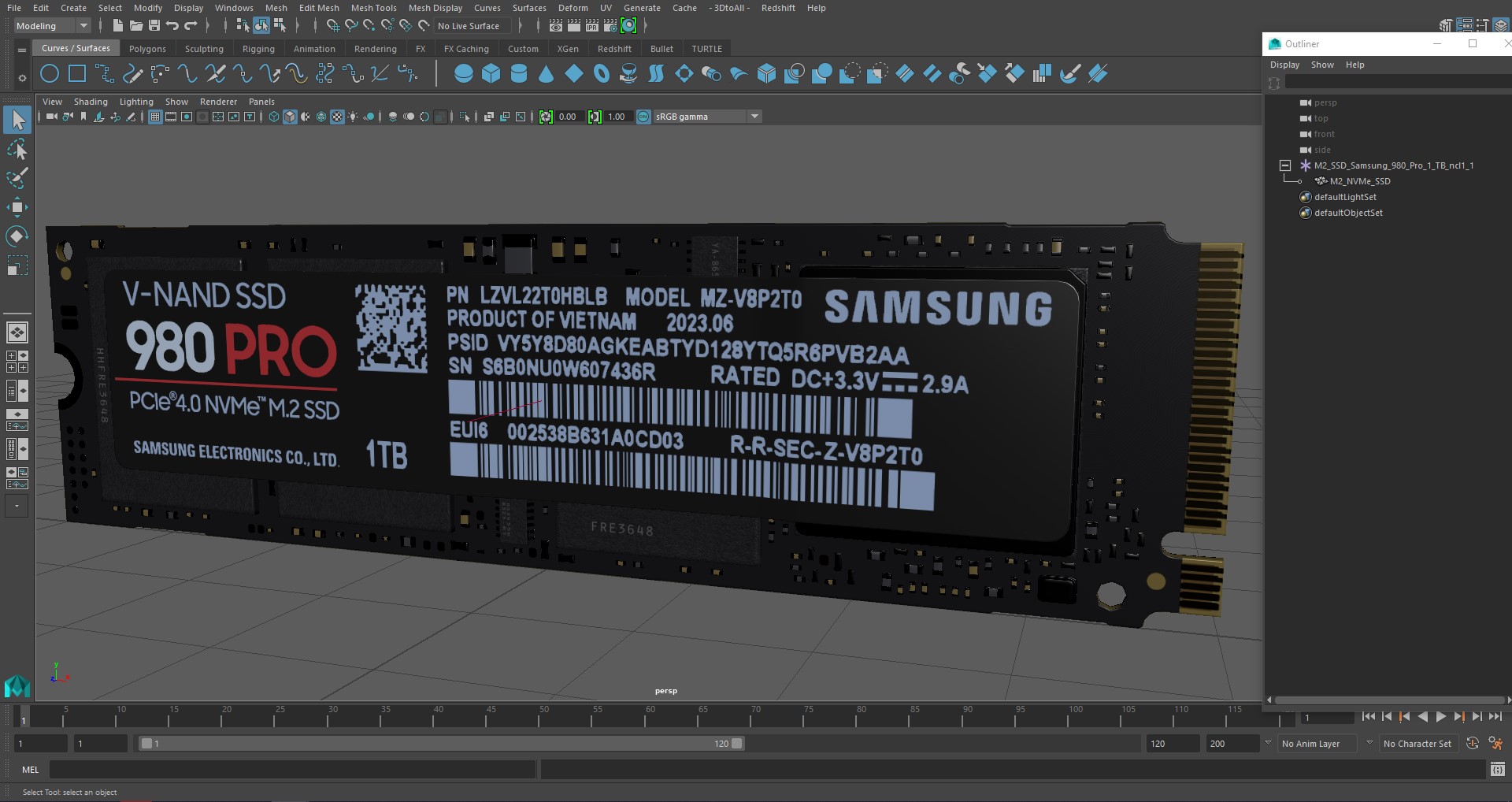Toggle viewport grid display
Viewport: 1512px width, 802px height.
coord(155,117)
